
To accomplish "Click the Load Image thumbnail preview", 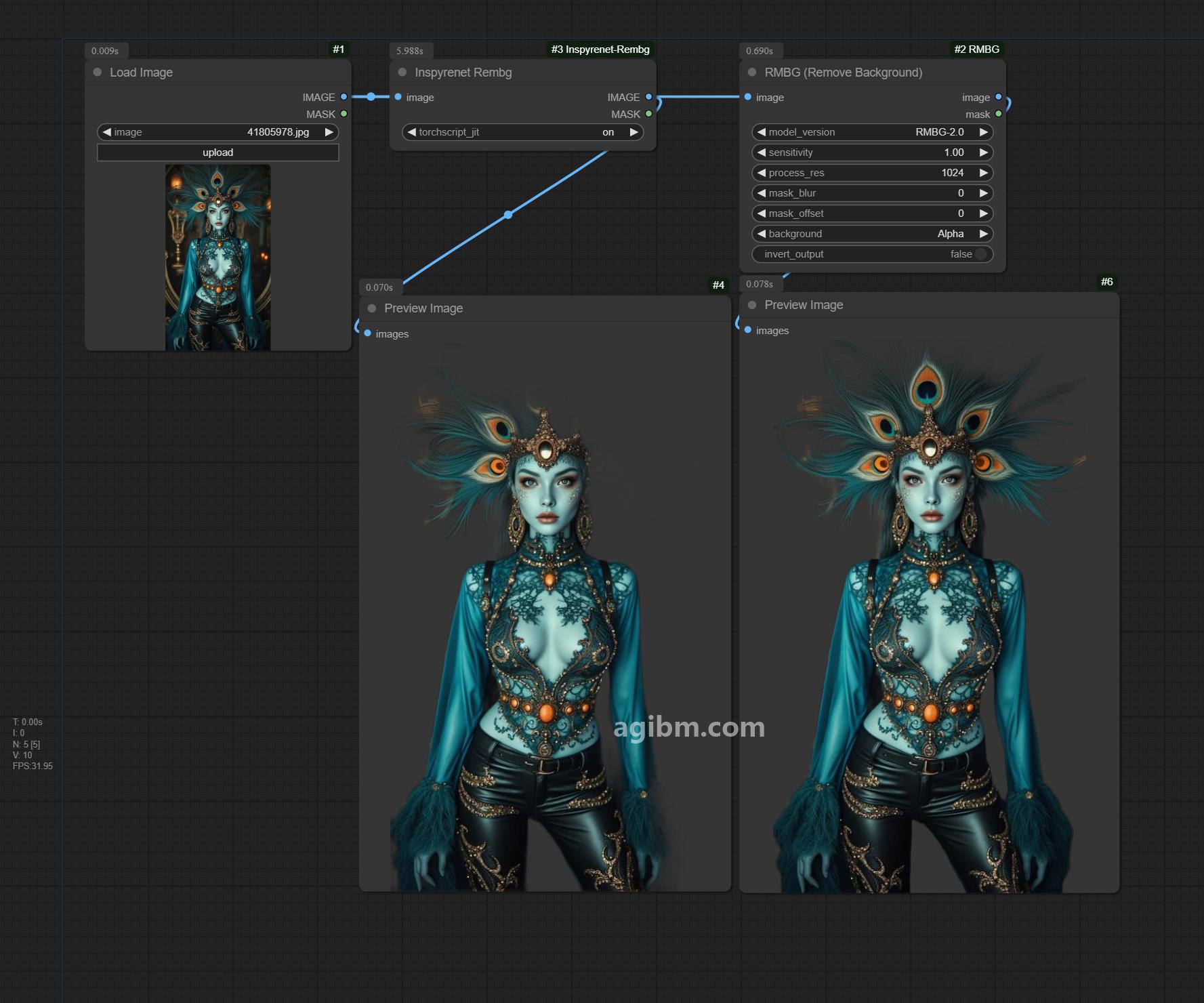I will point(217,258).
